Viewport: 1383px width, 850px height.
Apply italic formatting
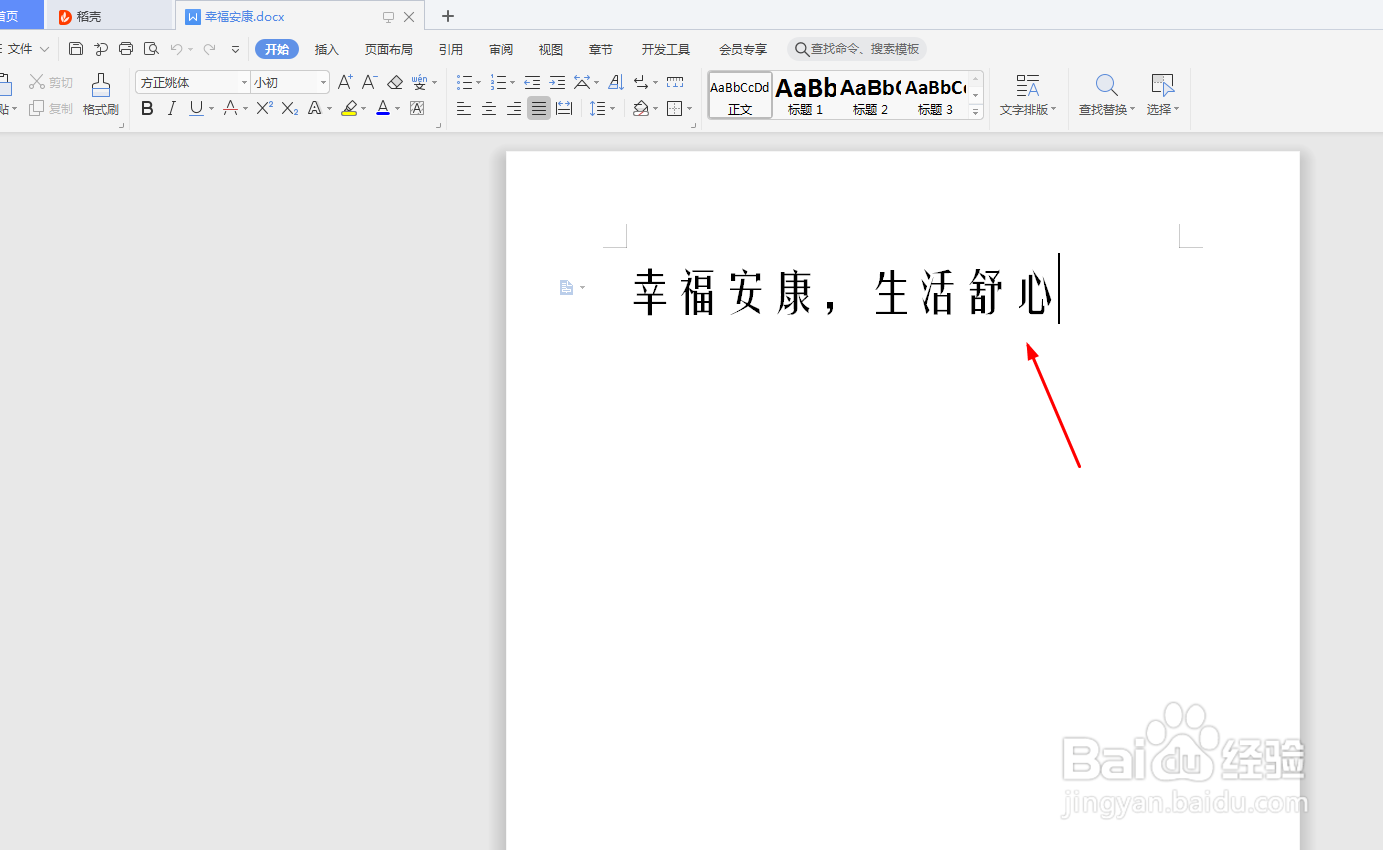171,108
